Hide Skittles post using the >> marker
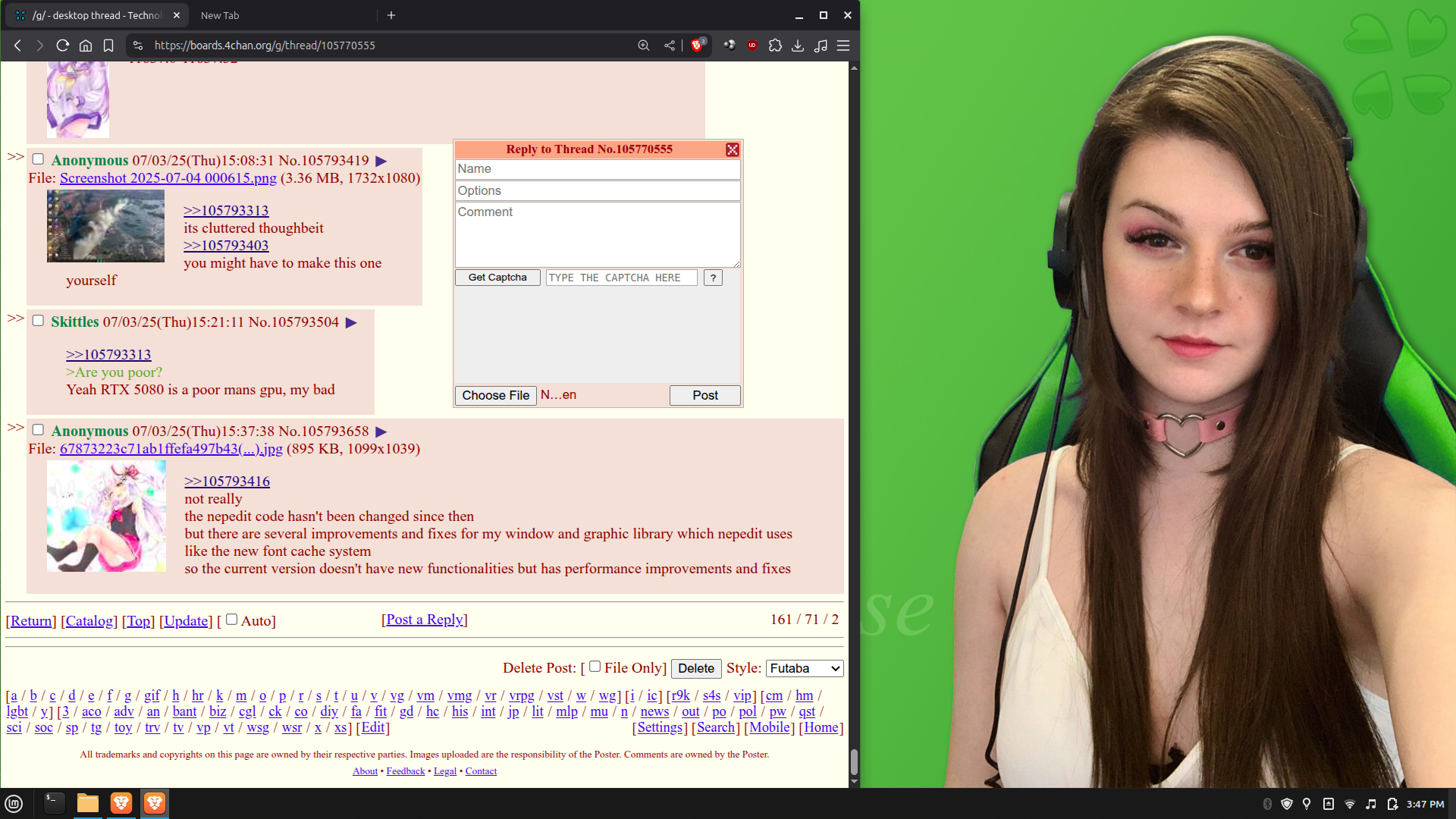Image resolution: width=1456 pixels, height=819 pixels. (16, 318)
